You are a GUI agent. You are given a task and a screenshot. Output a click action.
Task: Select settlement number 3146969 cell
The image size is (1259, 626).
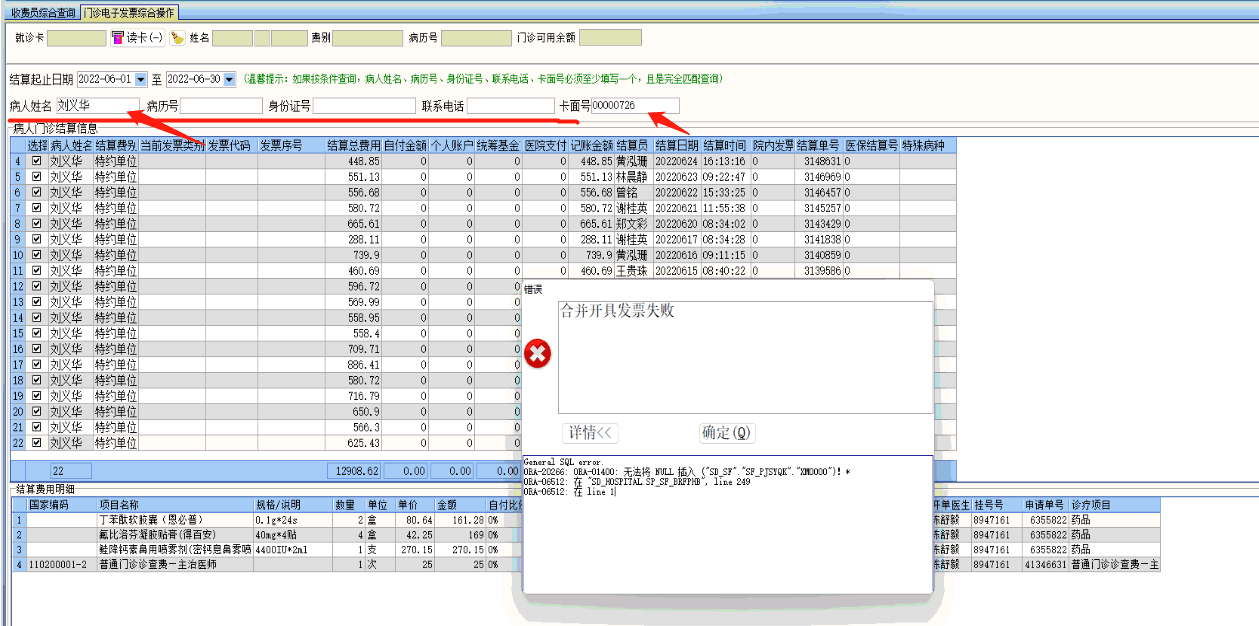(x=820, y=177)
